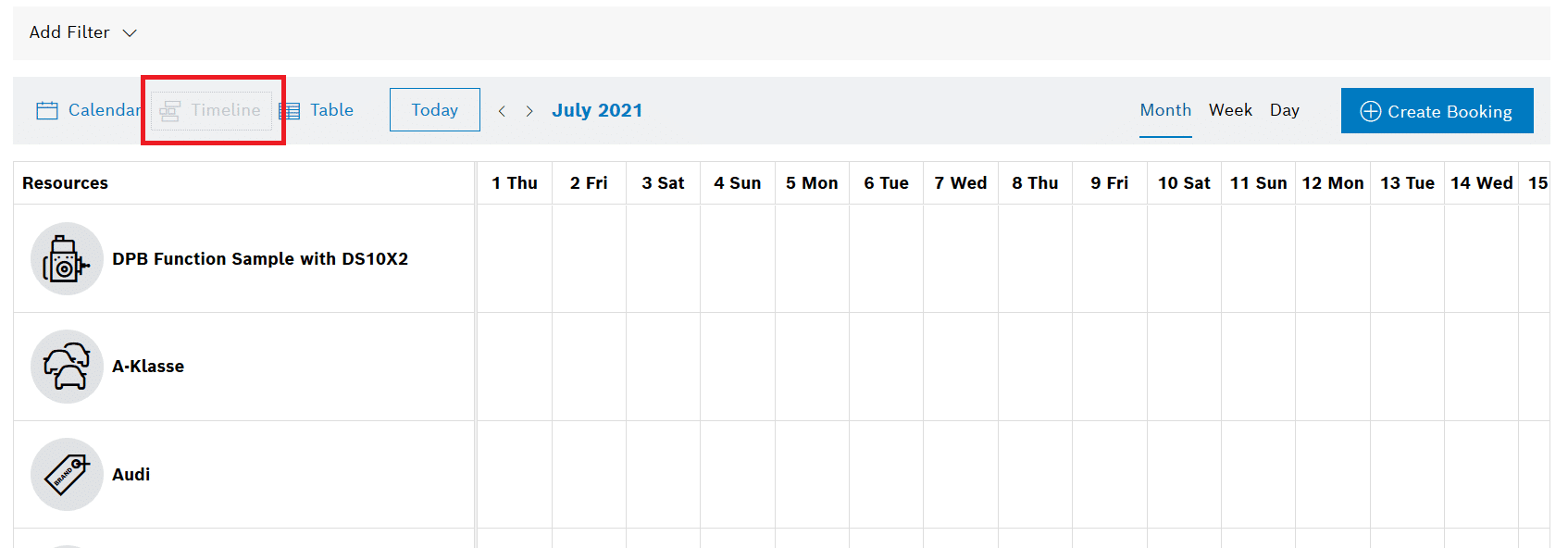The image size is (1568, 548).
Task: Click the plus icon in Create Booking
Action: [1370, 111]
